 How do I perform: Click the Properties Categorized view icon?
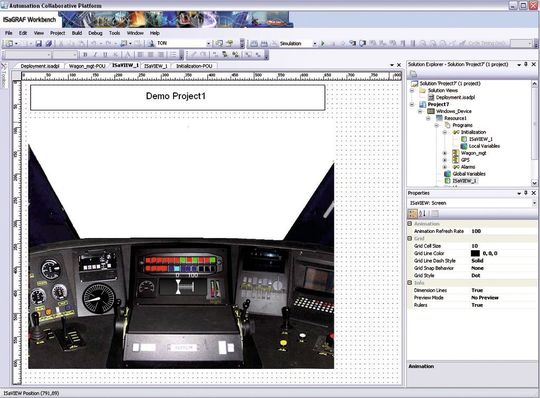point(412,213)
